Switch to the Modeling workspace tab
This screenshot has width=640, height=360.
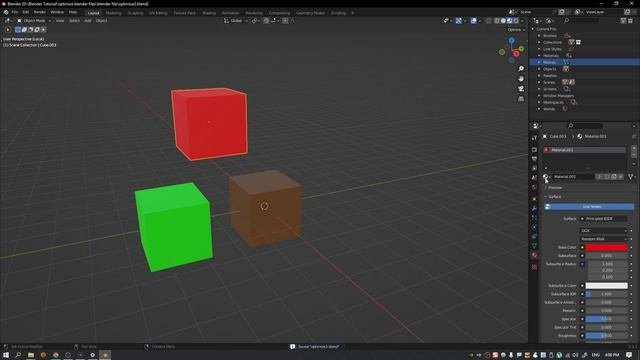[x=113, y=13]
